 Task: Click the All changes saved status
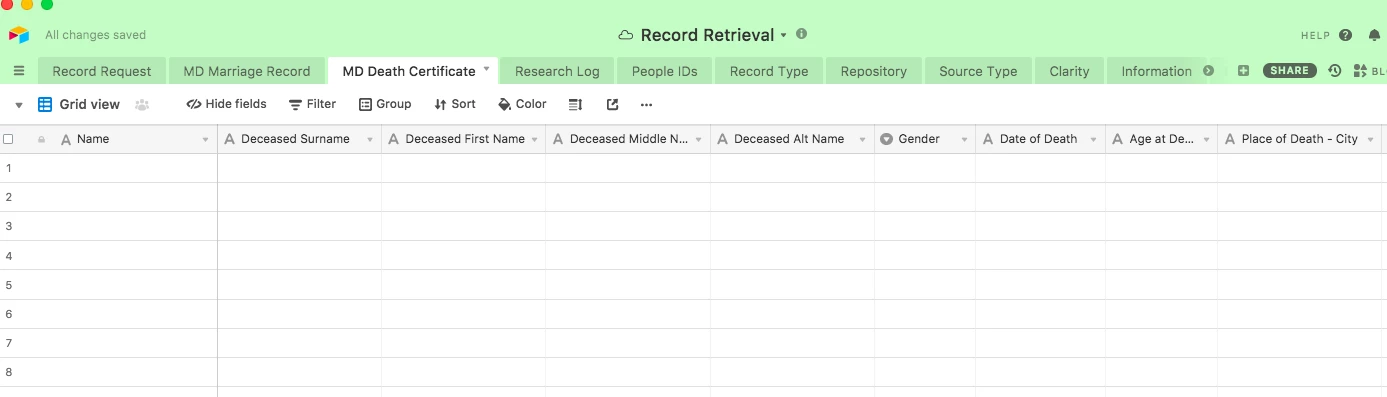tap(95, 35)
